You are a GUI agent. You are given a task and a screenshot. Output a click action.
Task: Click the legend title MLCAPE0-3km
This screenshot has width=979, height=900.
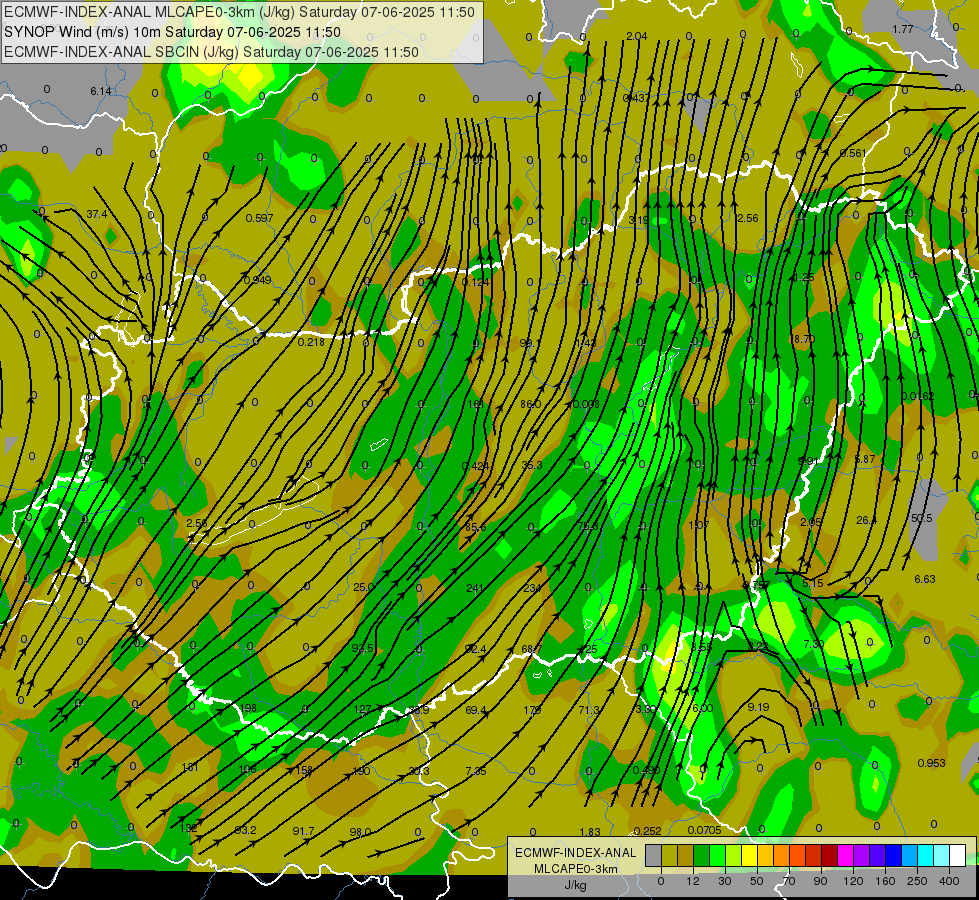575,869
